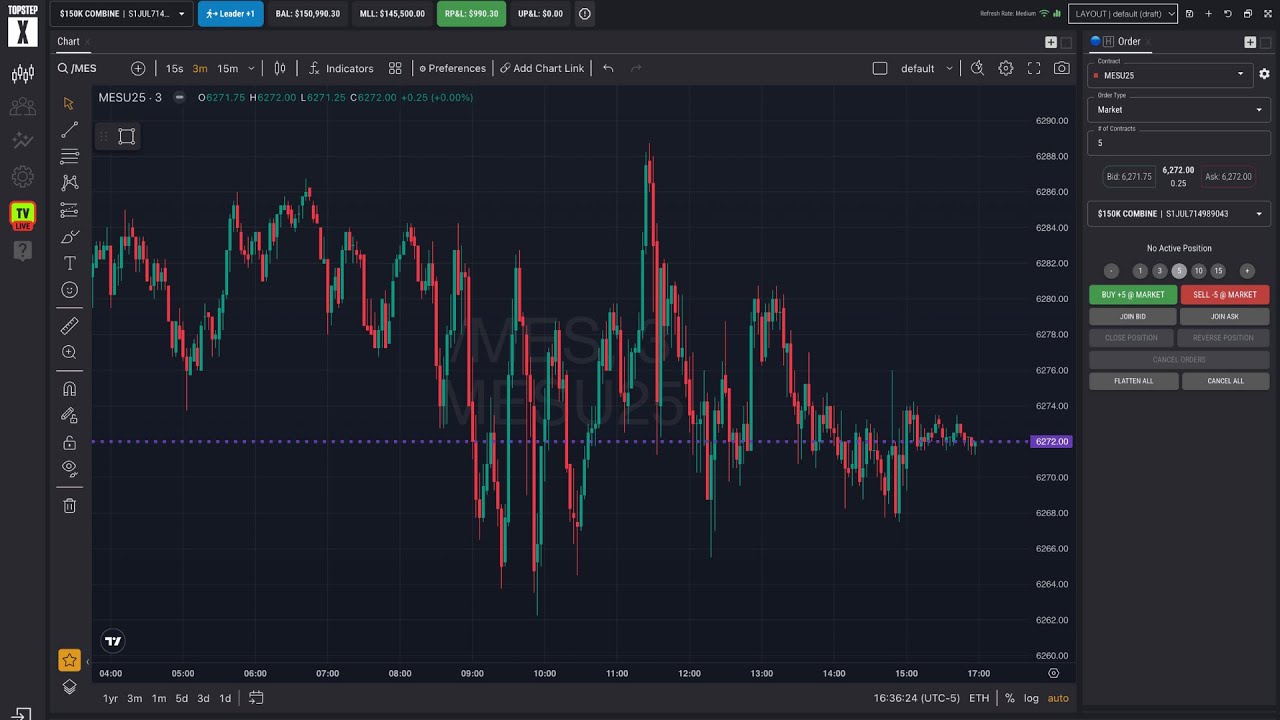1280x720 pixels.
Task: Select 5 contracts quick quantity
Action: pyautogui.click(x=1179, y=271)
